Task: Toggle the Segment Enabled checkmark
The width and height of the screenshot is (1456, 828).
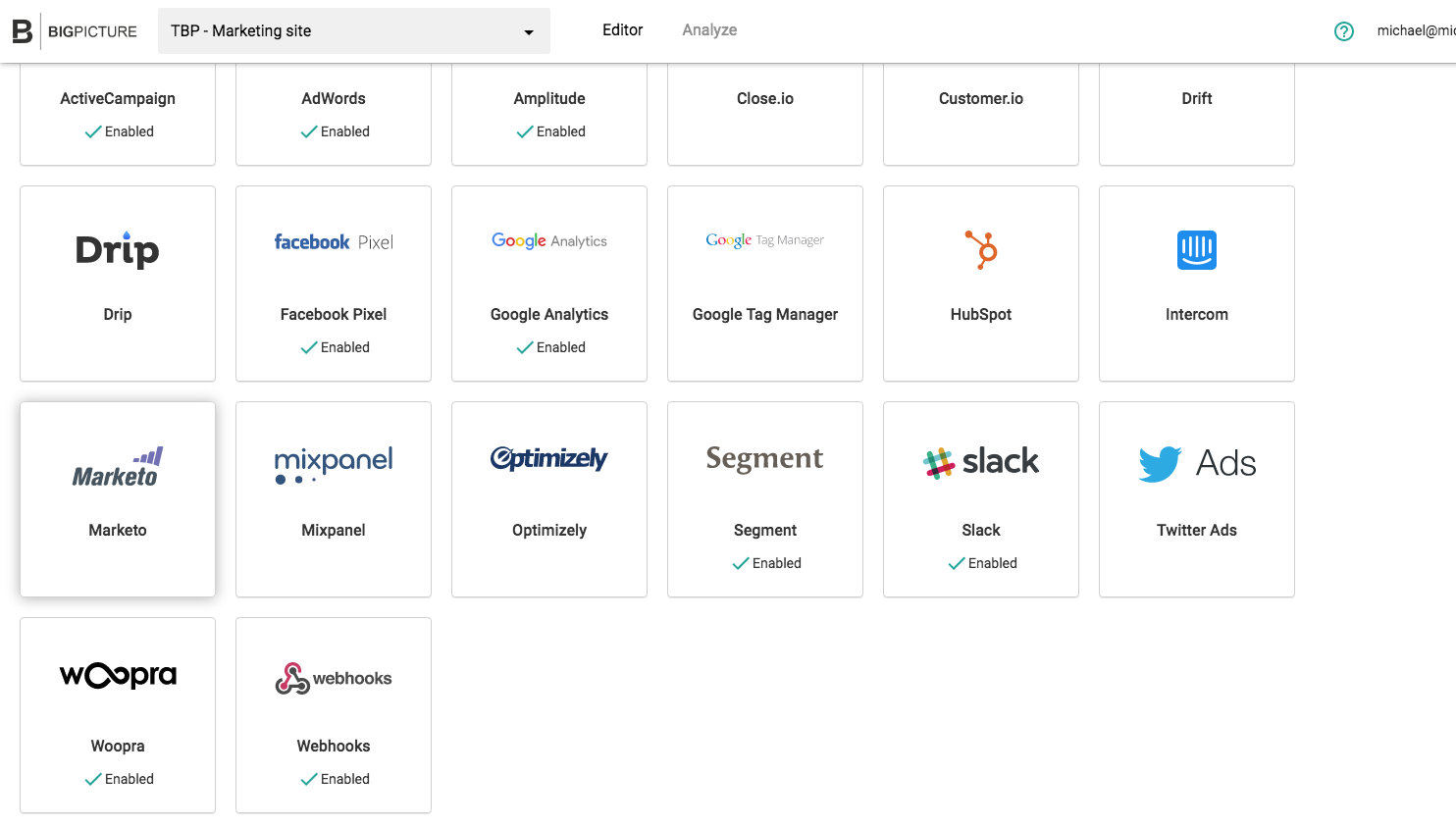Action: click(x=742, y=563)
